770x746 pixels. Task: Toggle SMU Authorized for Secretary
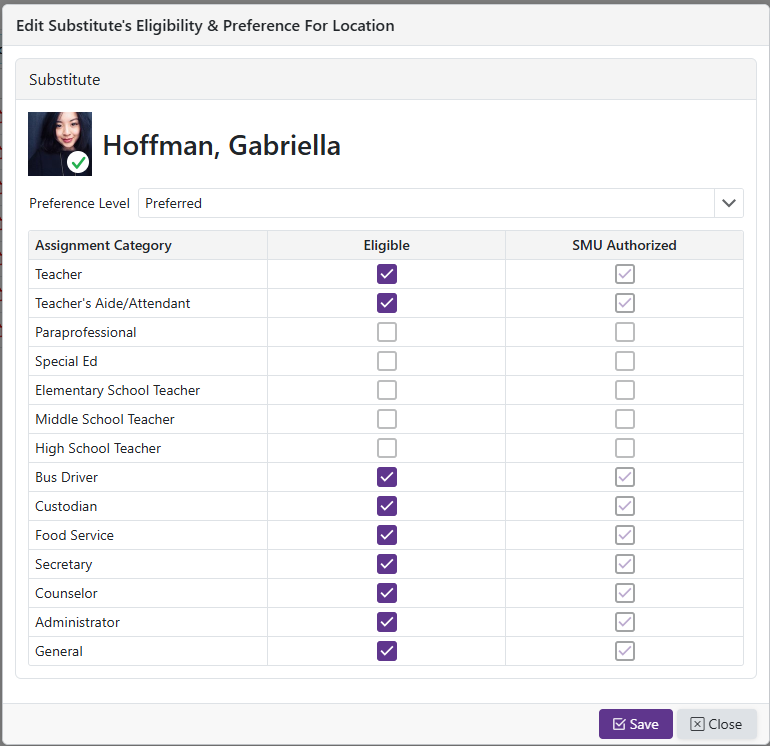pyautogui.click(x=625, y=564)
